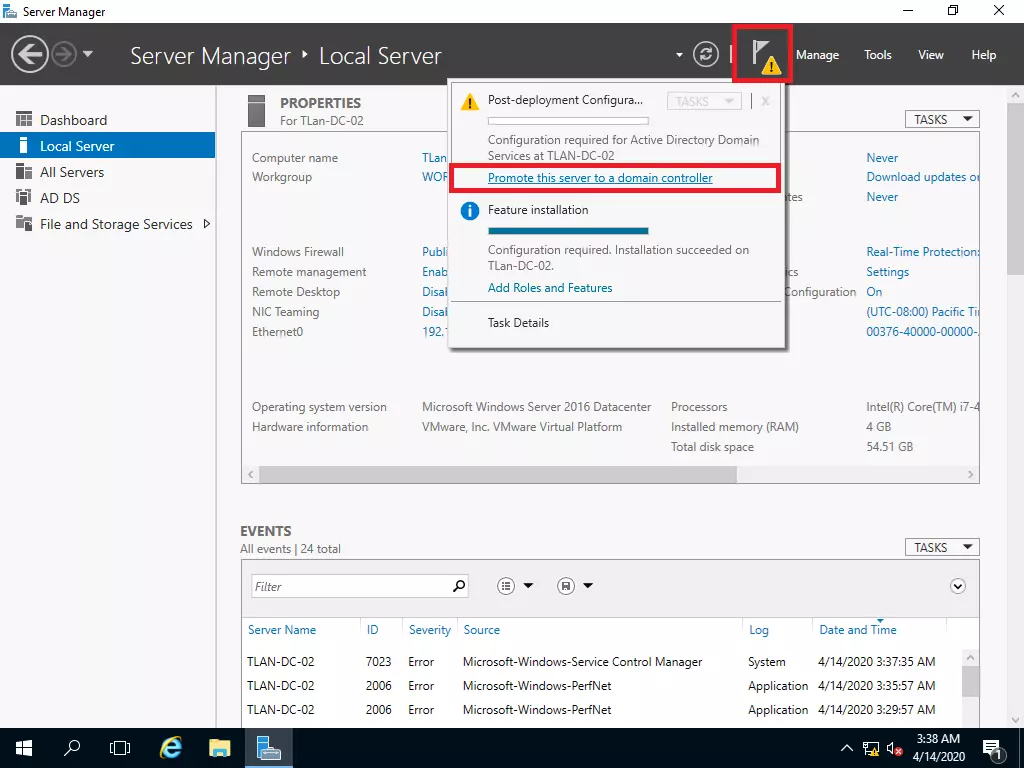Click the taskbar Search icon
The height and width of the screenshot is (768, 1024).
click(x=72, y=748)
